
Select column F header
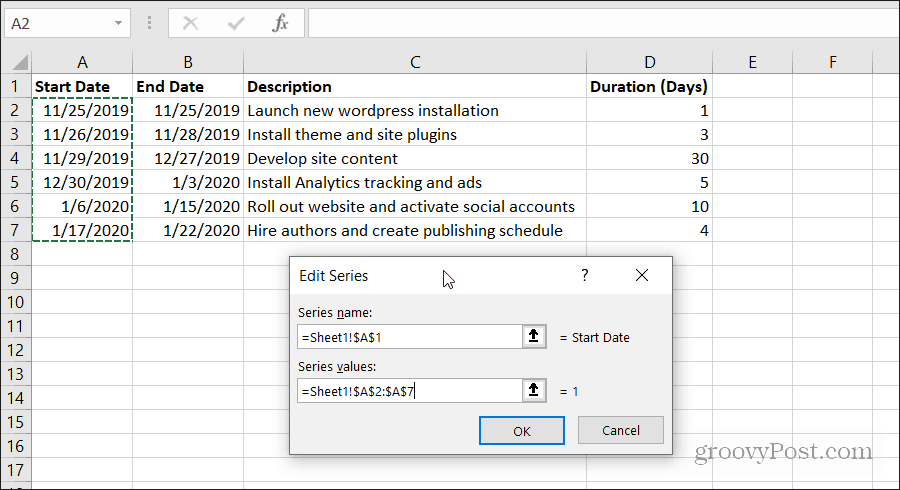point(832,62)
